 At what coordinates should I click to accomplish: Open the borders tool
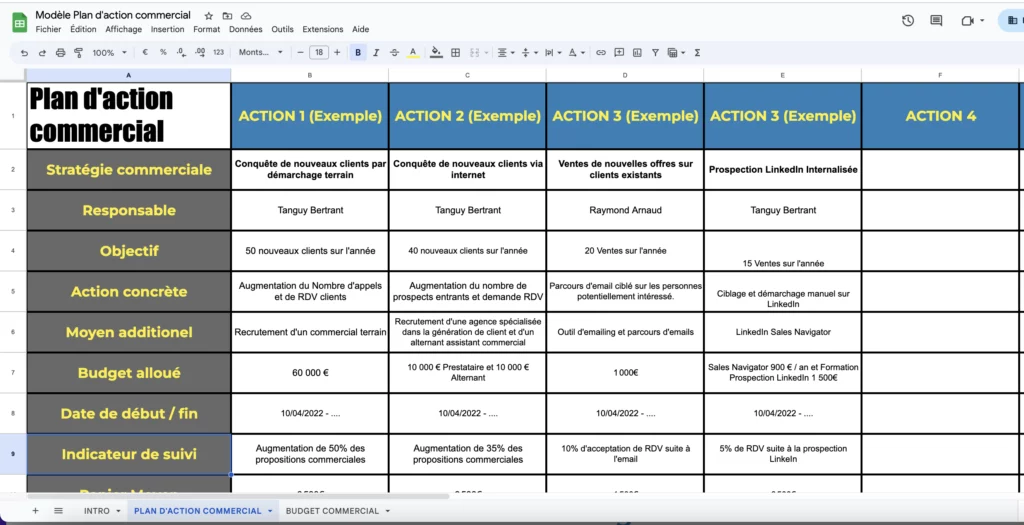pyautogui.click(x=456, y=53)
